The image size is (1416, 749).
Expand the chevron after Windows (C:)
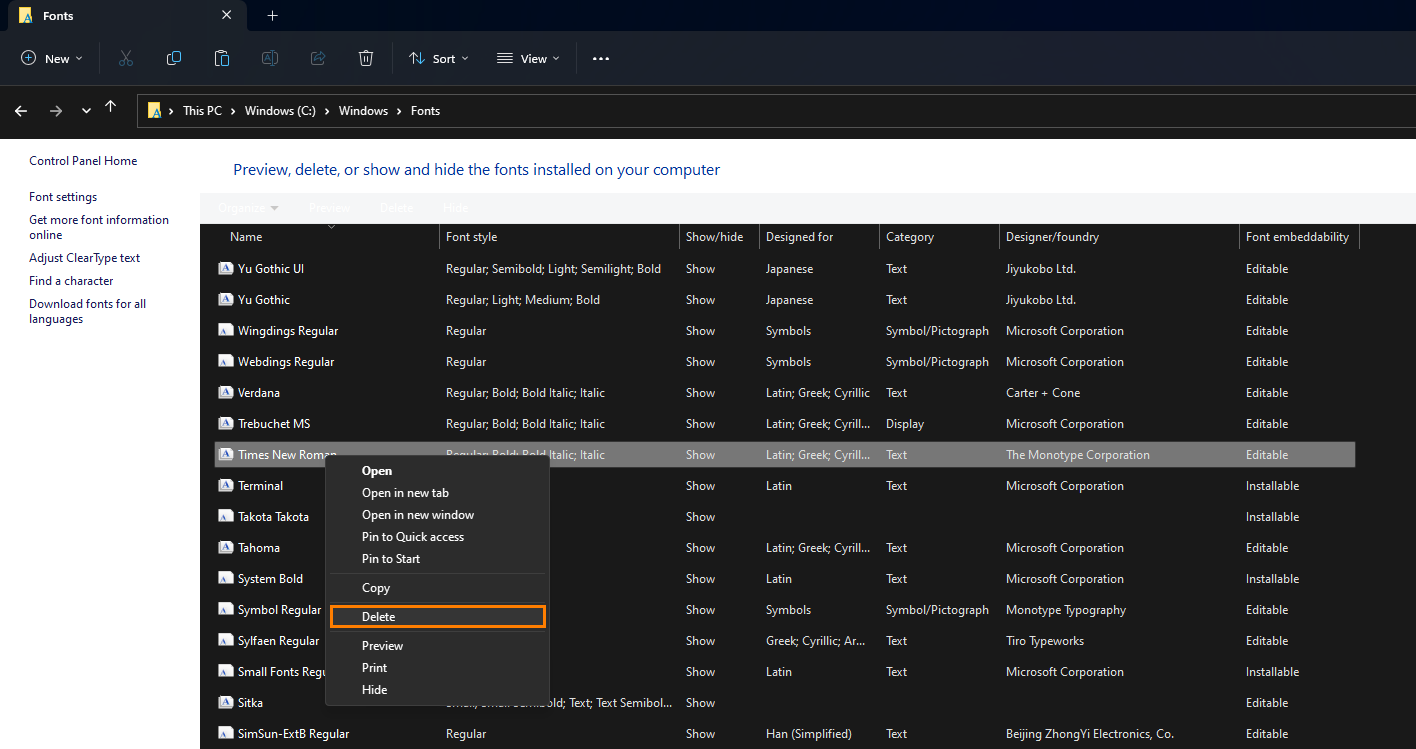click(327, 111)
